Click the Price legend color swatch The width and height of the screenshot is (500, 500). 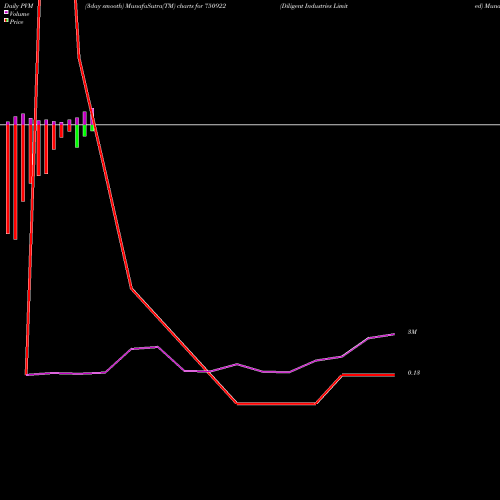pos(6,20)
